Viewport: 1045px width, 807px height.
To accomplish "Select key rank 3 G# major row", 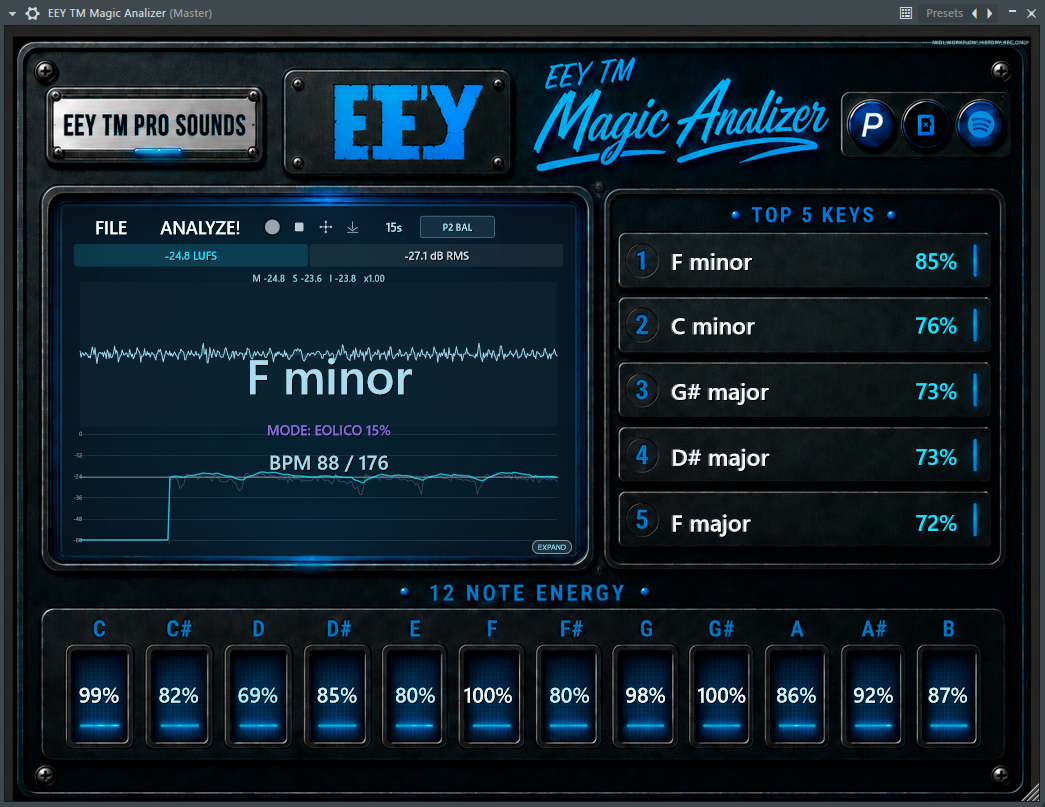I will [804, 391].
